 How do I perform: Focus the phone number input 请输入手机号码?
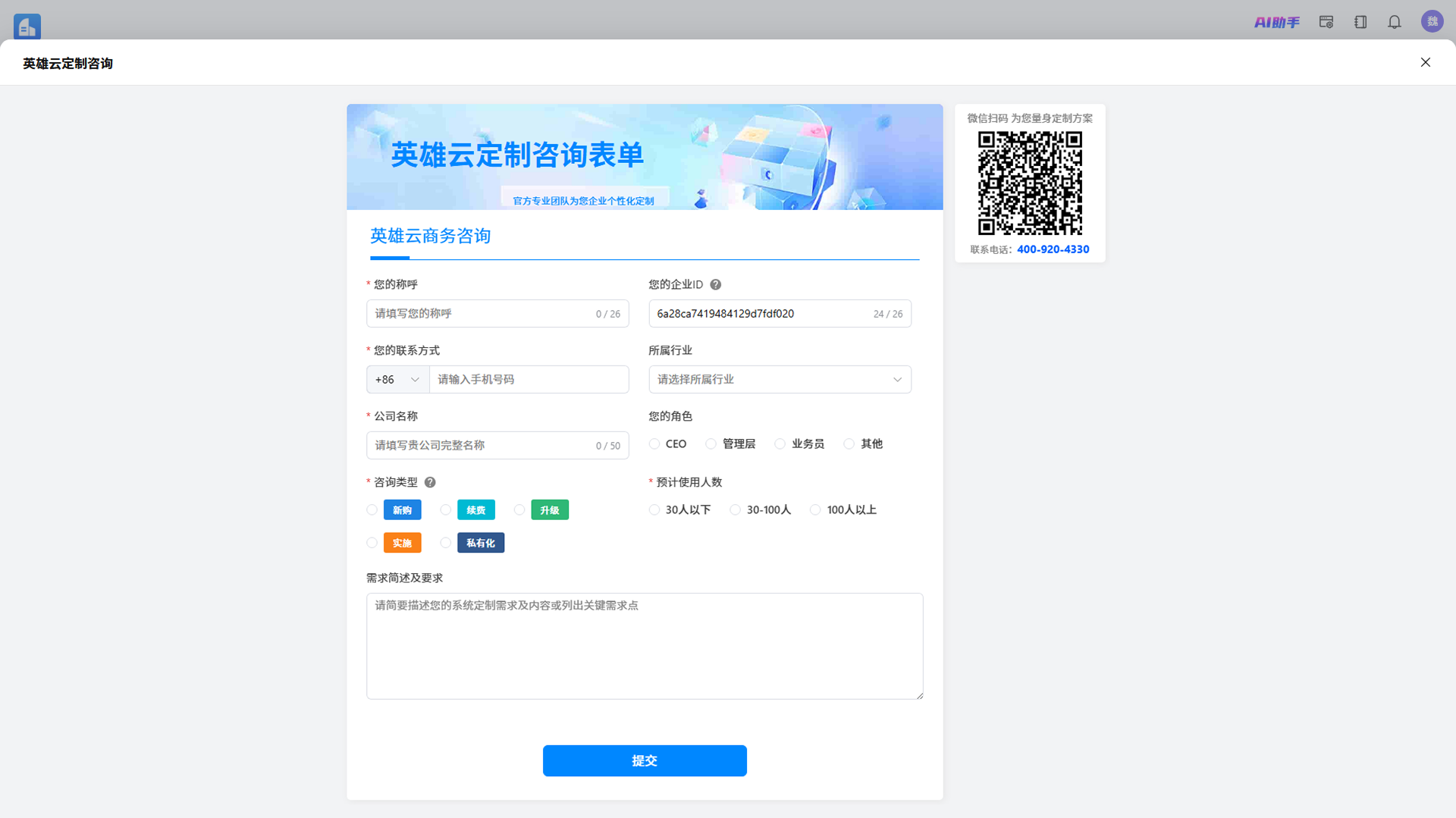pos(529,379)
